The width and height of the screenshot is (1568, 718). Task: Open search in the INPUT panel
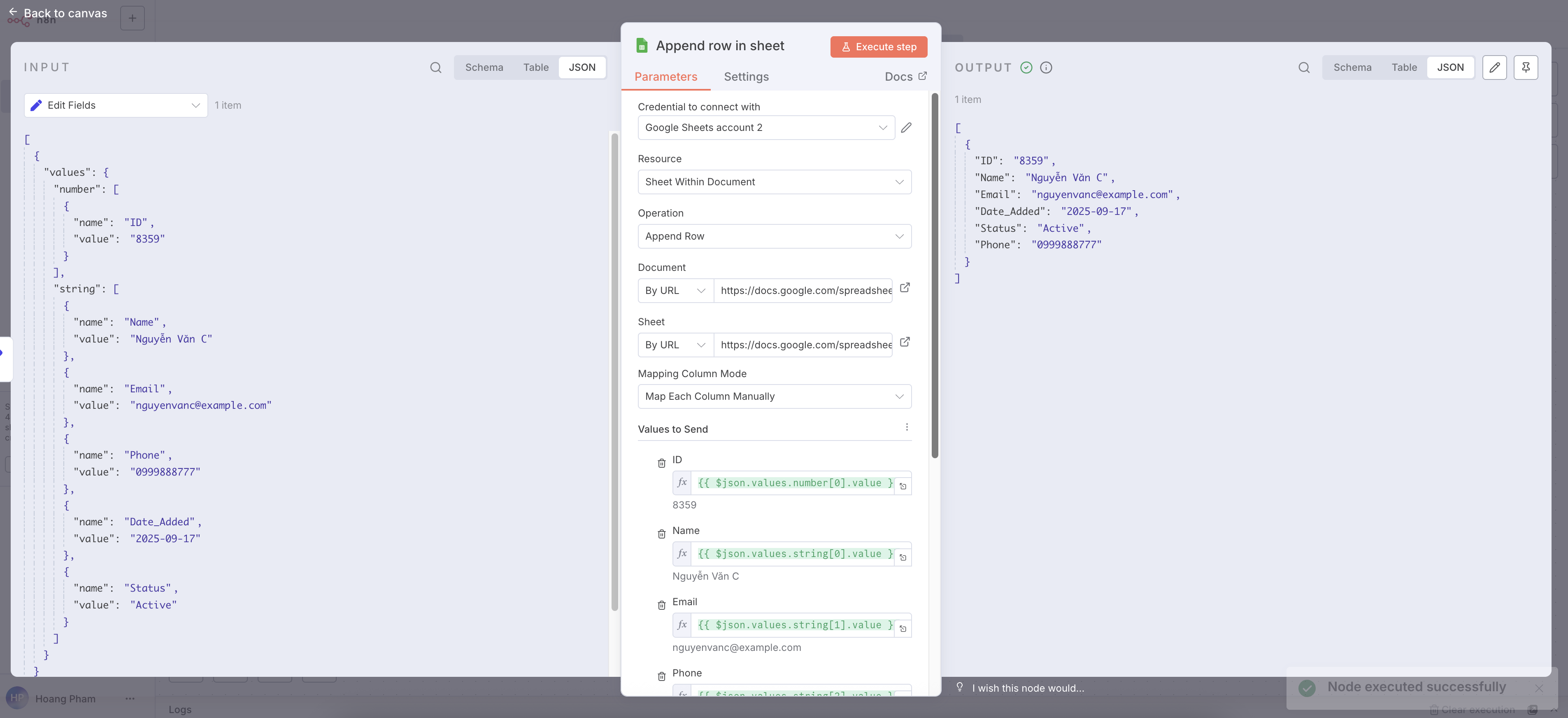[436, 68]
